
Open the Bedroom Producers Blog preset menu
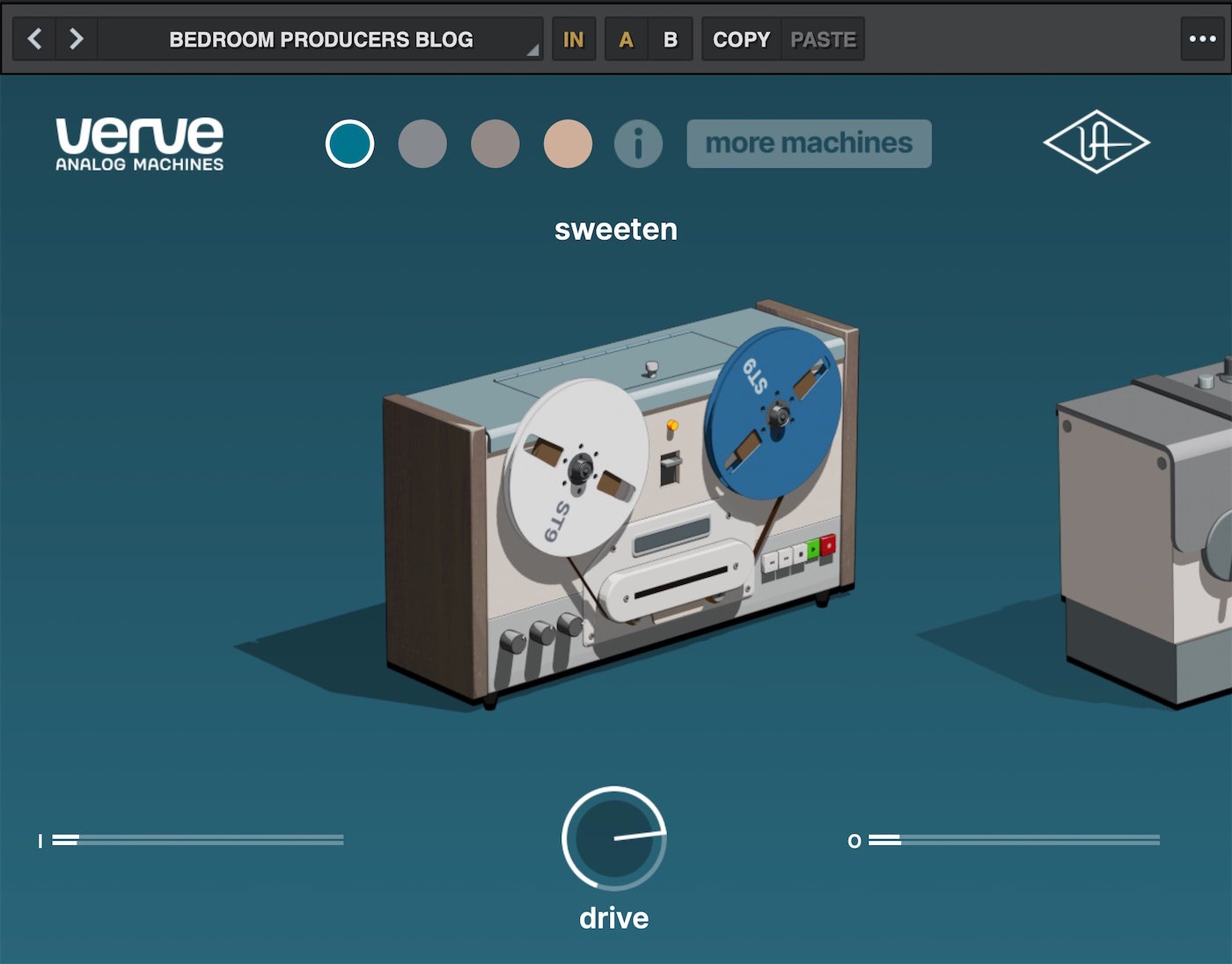pos(321,39)
